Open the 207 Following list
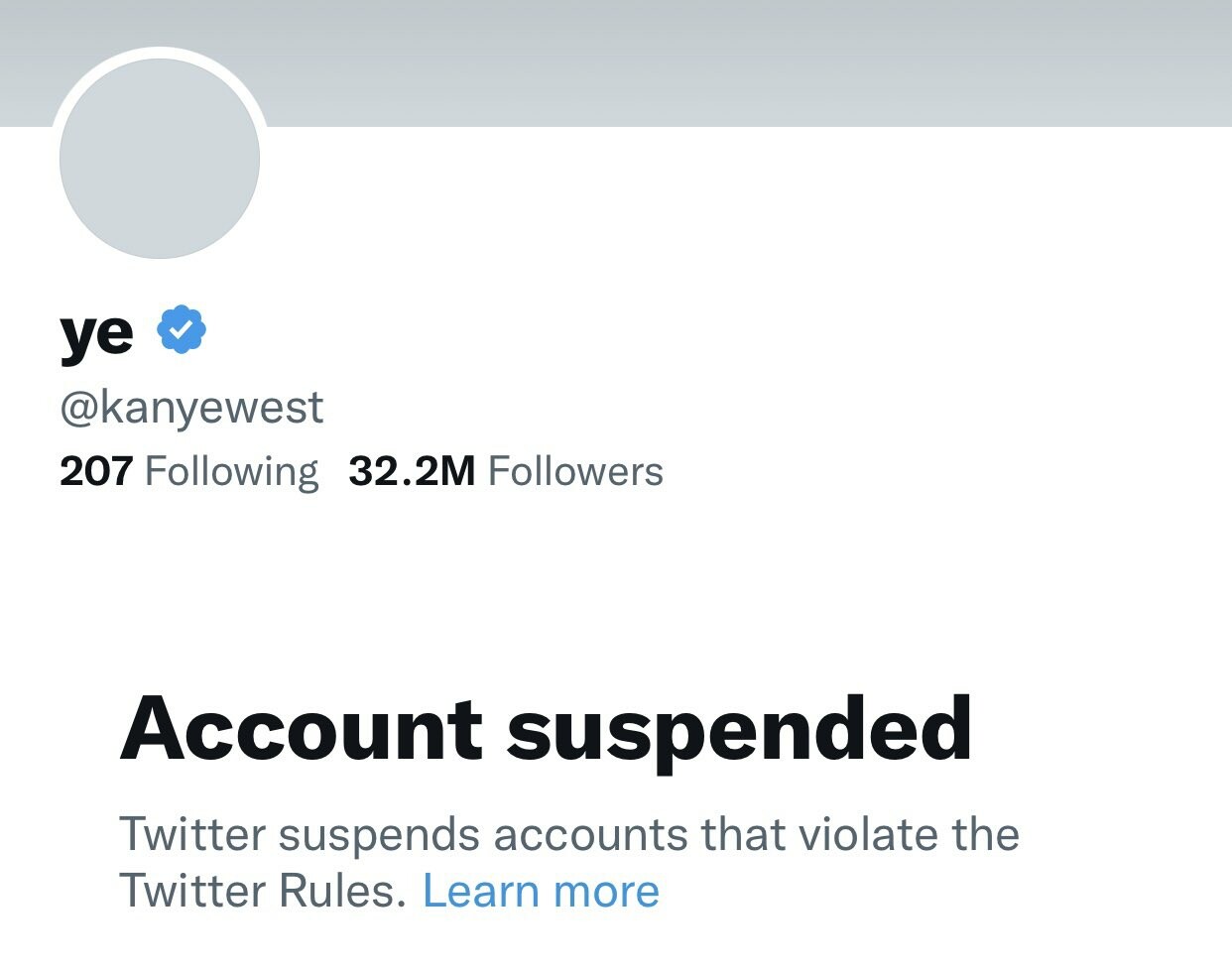This screenshot has height=971, width=1232. [x=188, y=471]
